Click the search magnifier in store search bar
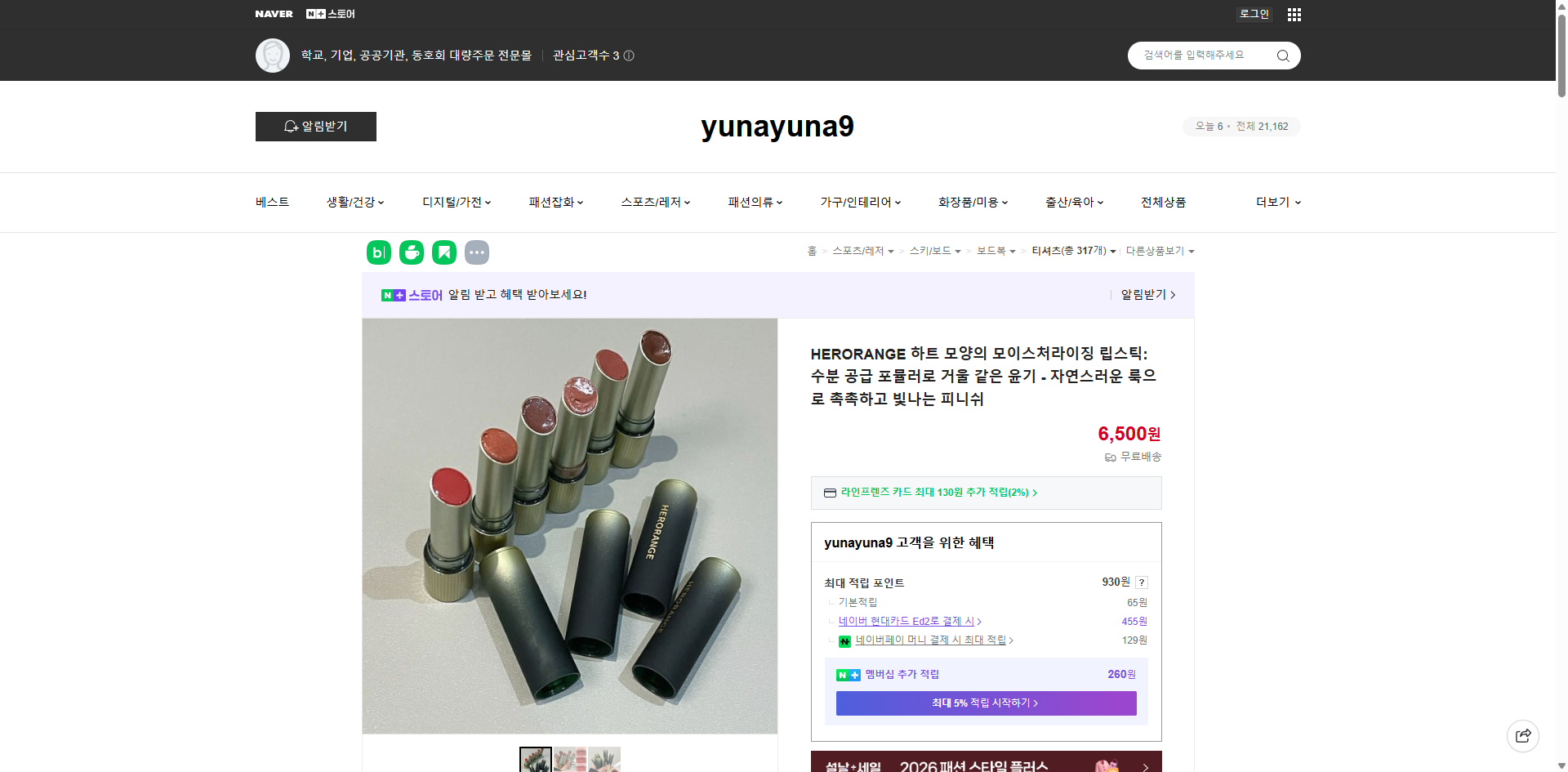 click(x=1282, y=56)
